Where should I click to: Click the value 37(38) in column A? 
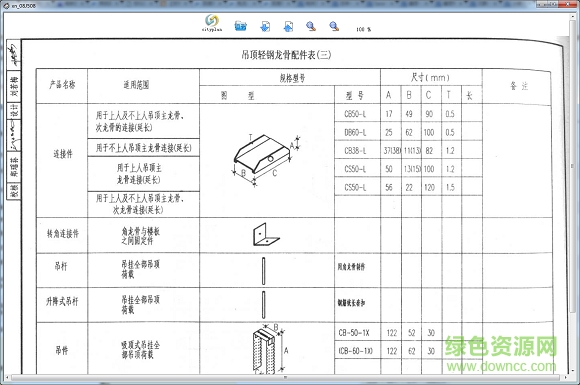click(391, 151)
